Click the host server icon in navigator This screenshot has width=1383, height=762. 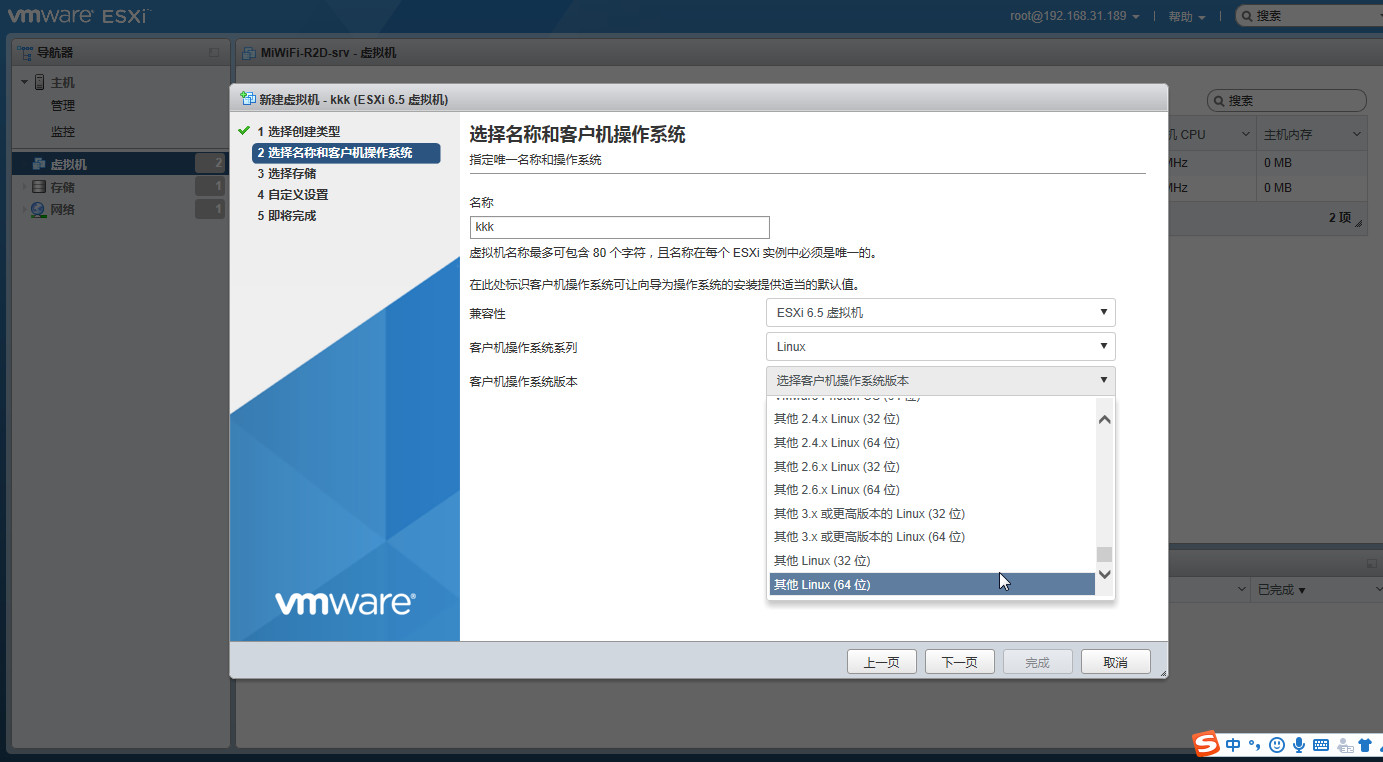point(40,82)
